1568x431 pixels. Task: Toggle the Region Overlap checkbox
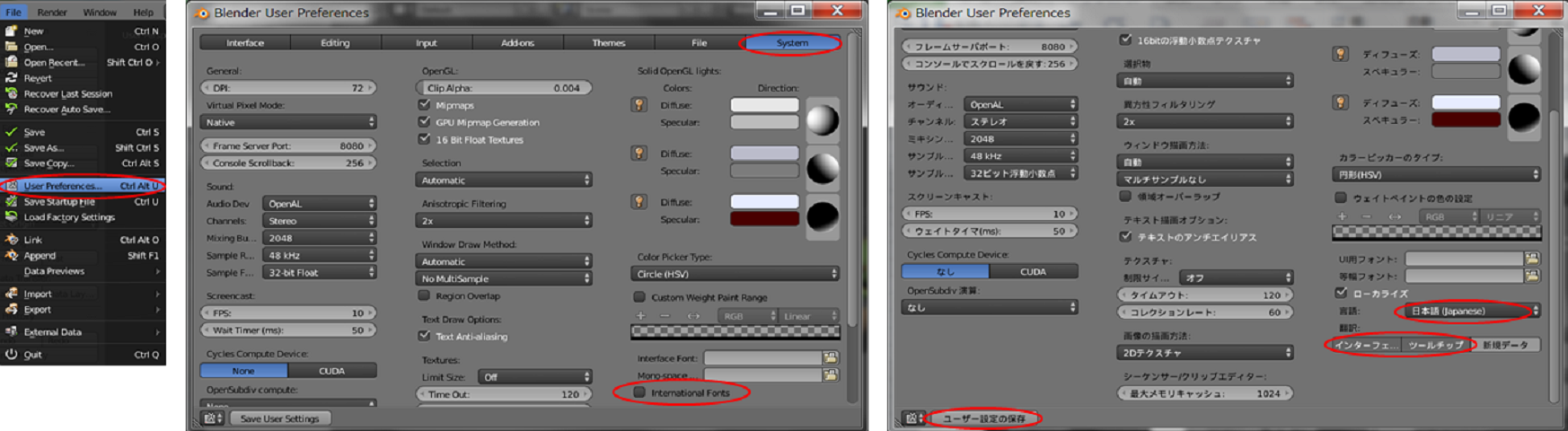pyautogui.click(x=425, y=295)
